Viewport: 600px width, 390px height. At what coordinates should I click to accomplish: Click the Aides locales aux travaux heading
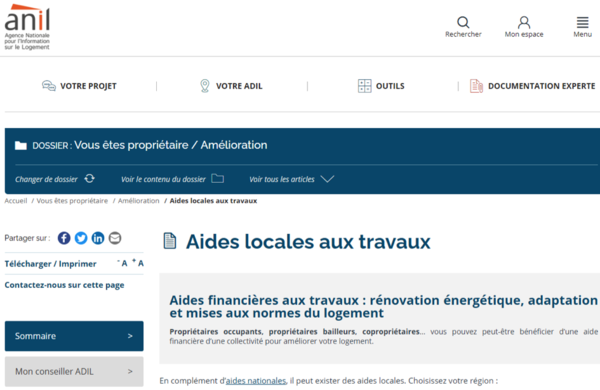(308, 242)
